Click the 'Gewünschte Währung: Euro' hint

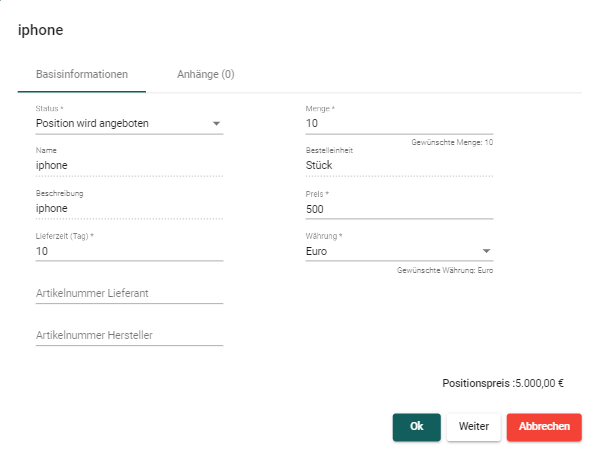(x=445, y=270)
